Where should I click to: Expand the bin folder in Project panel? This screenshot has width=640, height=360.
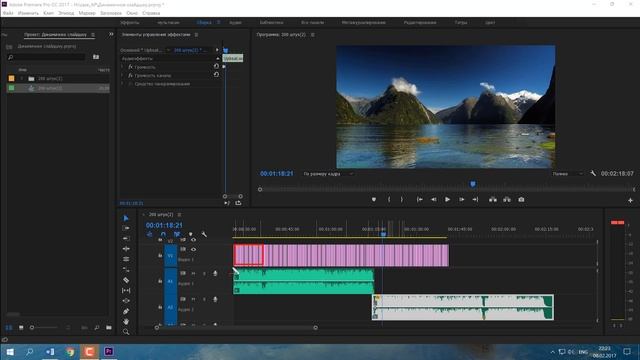(x=22, y=78)
